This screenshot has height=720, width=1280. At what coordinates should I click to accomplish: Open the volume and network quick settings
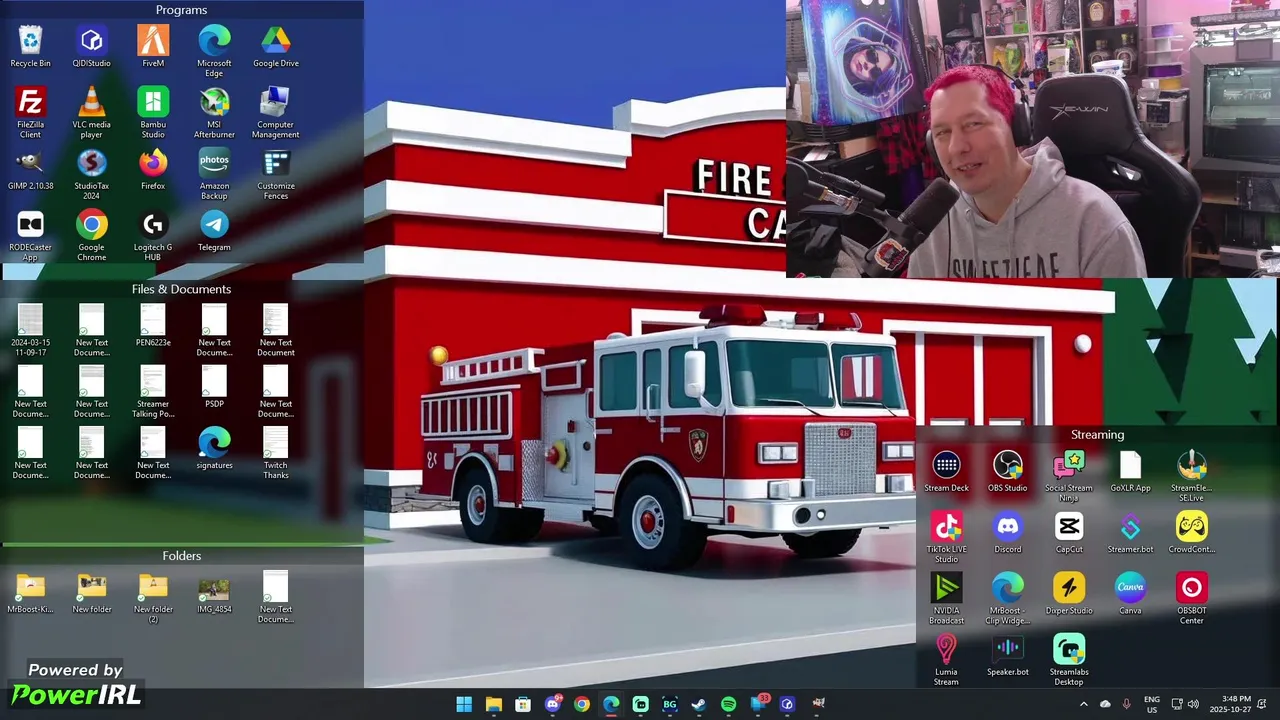1185,704
